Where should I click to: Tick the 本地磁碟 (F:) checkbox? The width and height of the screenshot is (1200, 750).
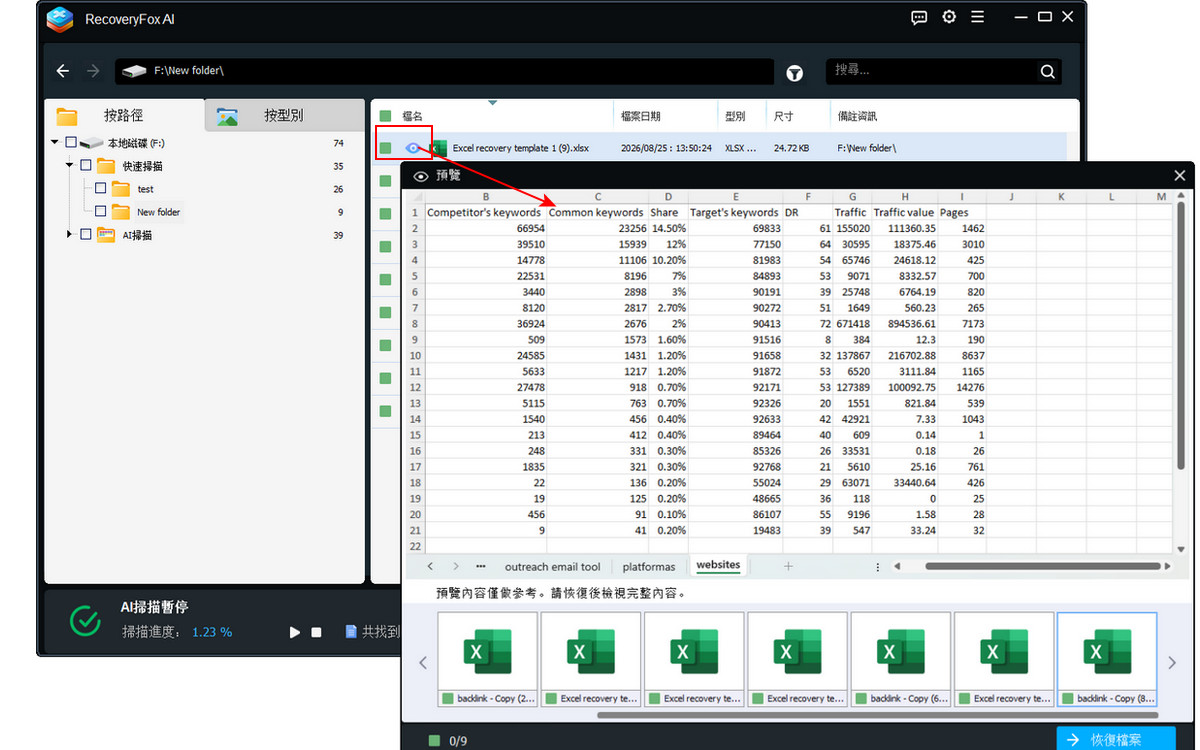[x=70, y=143]
